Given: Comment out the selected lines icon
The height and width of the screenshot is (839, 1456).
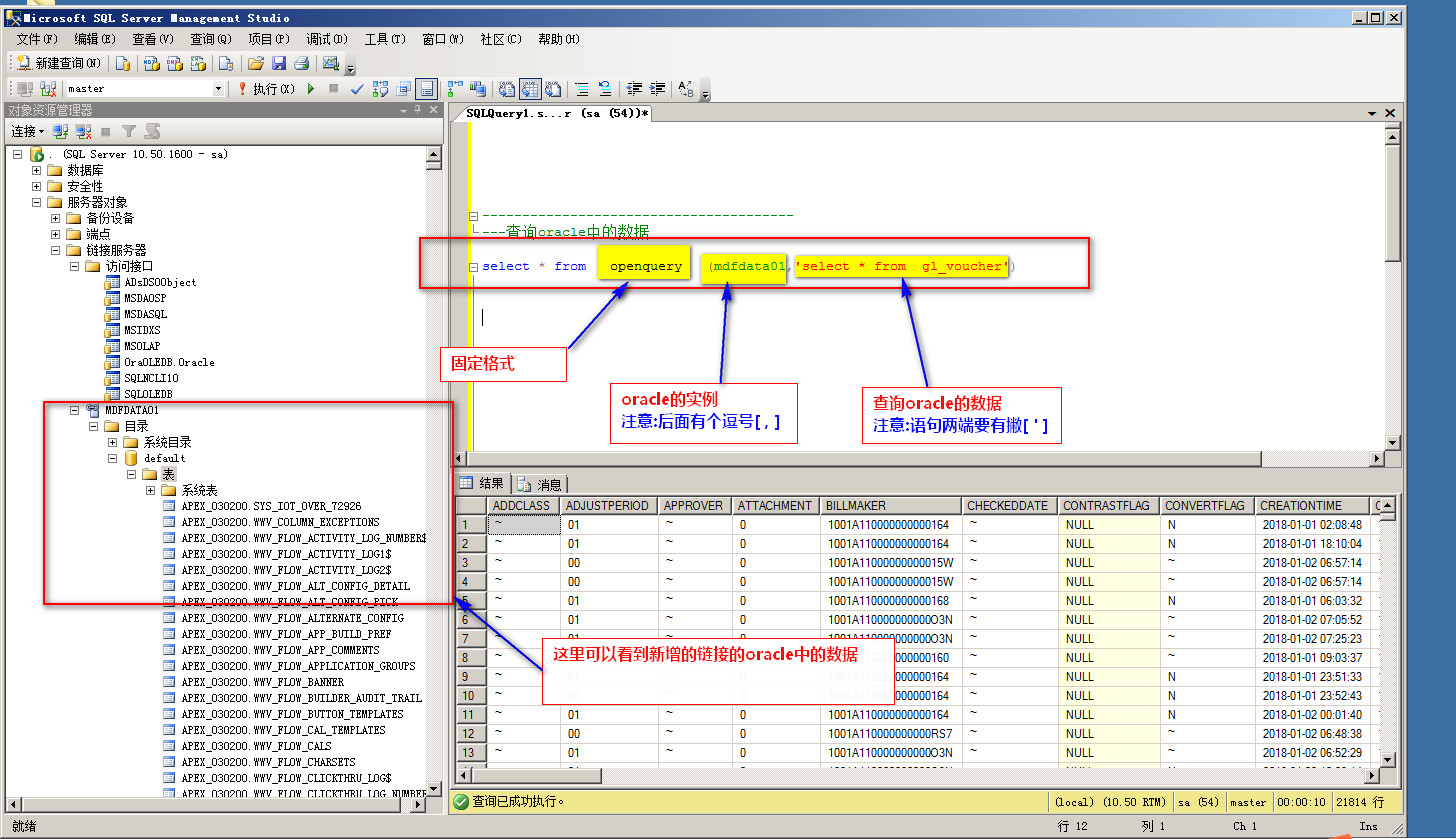Looking at the screenshot, I should 582,89.
